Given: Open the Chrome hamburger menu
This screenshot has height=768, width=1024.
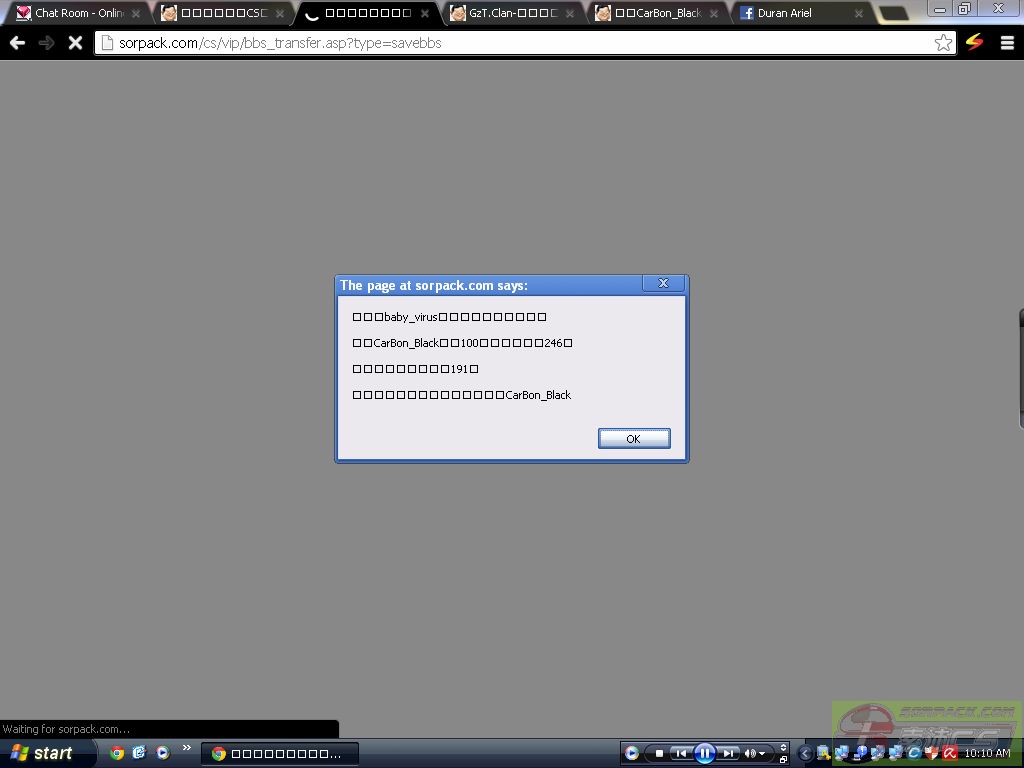Looking at the screenshot, I should pyautogui.click(x=1007, y=43).
